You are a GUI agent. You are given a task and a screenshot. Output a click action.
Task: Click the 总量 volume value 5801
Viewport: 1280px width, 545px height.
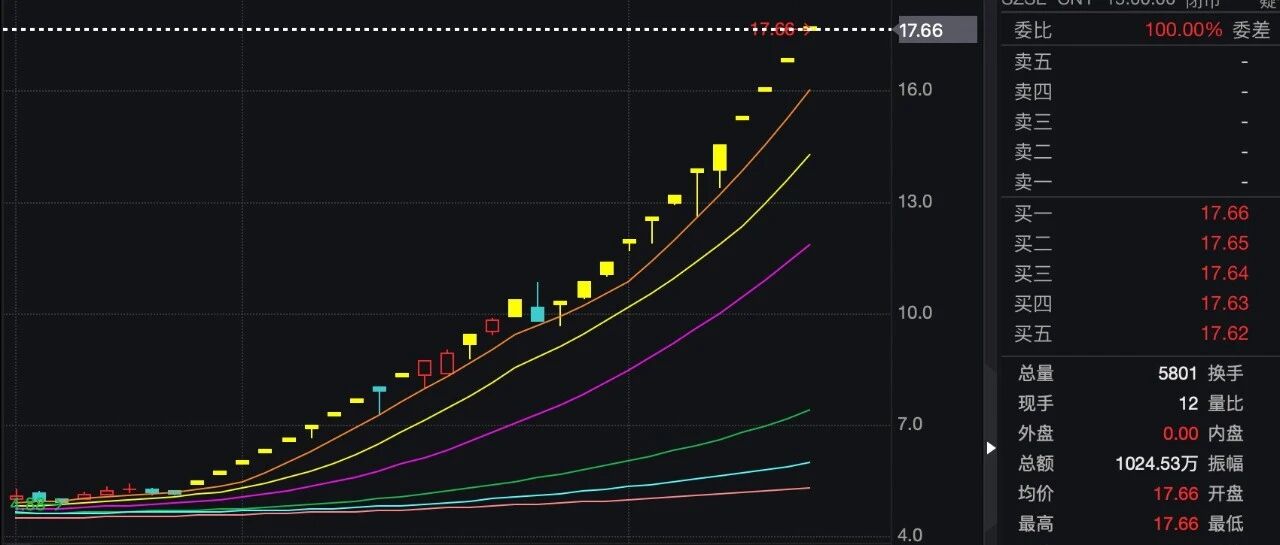click(1178, 373)
